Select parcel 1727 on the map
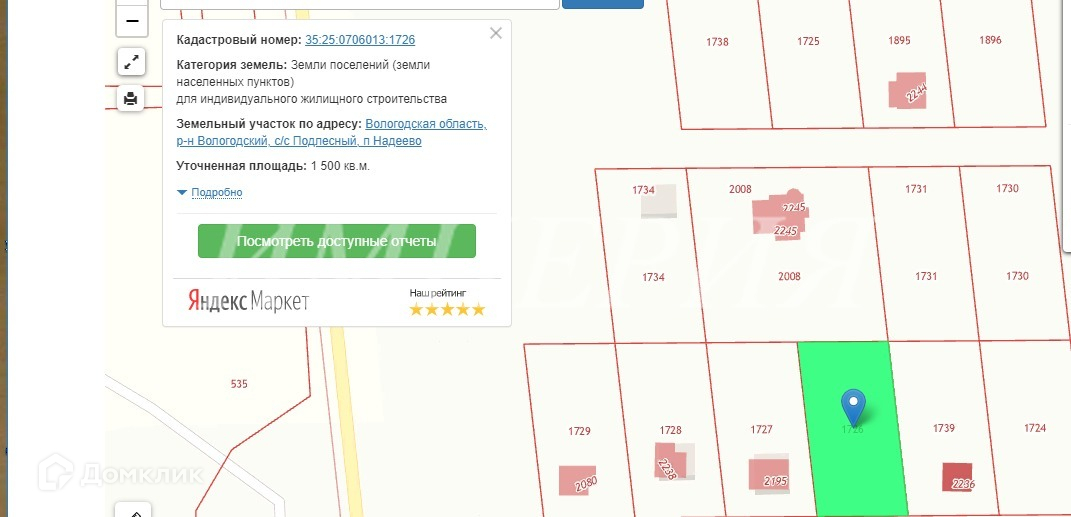Viewport: 1071px width, 517px height. 762,429
